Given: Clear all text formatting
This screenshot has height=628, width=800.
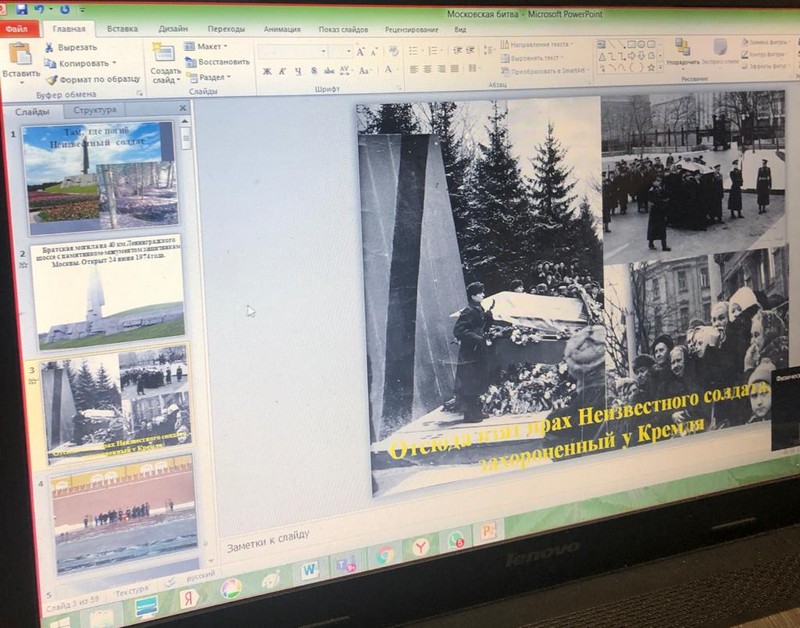Looking at the screenshot, I should tap(393, 51).
